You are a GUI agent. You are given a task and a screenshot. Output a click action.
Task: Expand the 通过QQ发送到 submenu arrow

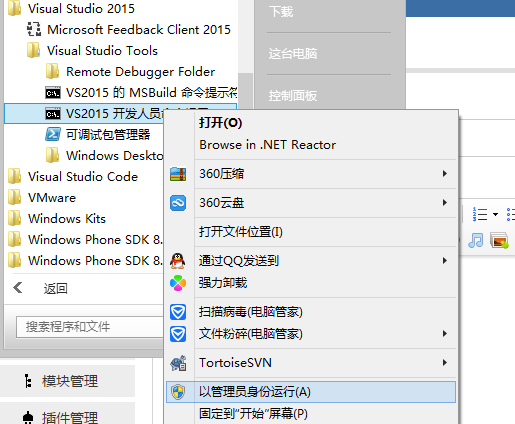[x=445, y=261]
